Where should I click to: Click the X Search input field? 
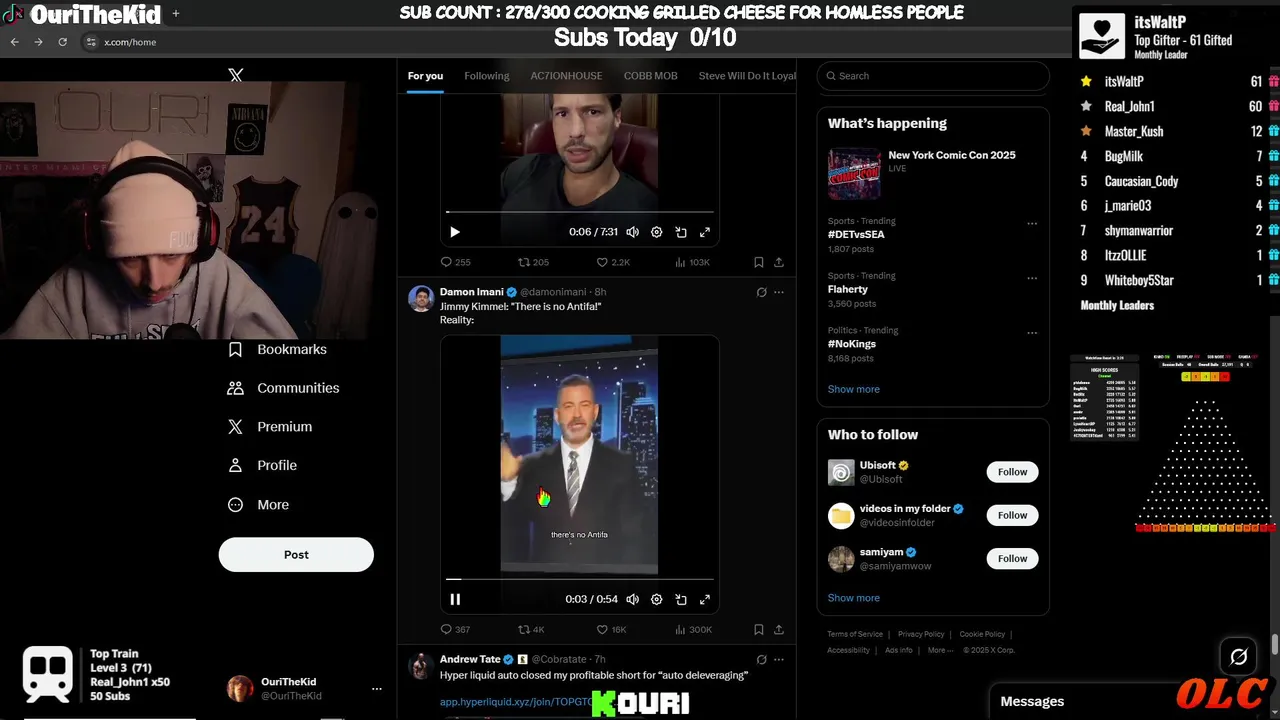933,76
